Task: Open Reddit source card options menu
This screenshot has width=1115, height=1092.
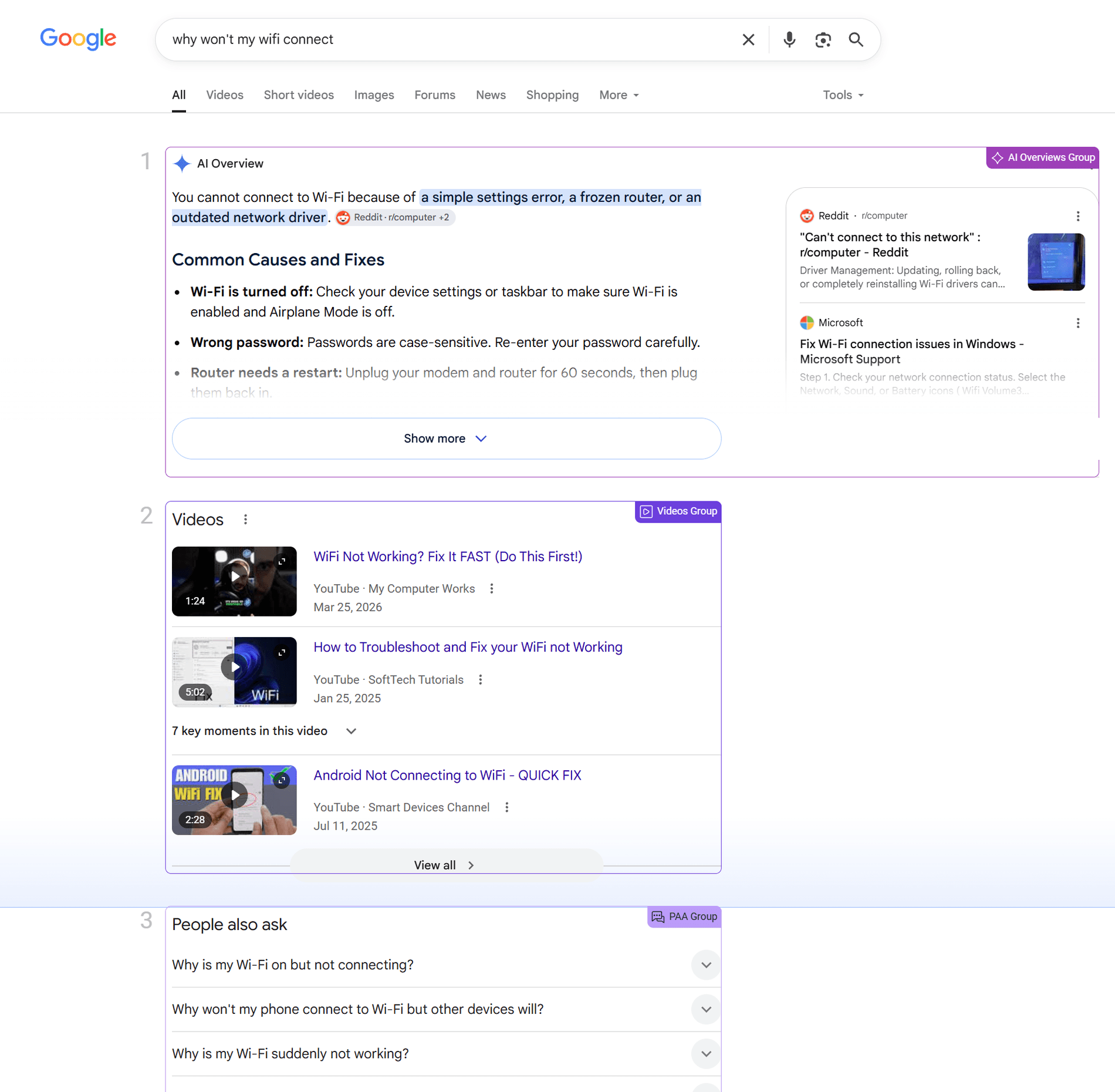Action: point(1078,216)
